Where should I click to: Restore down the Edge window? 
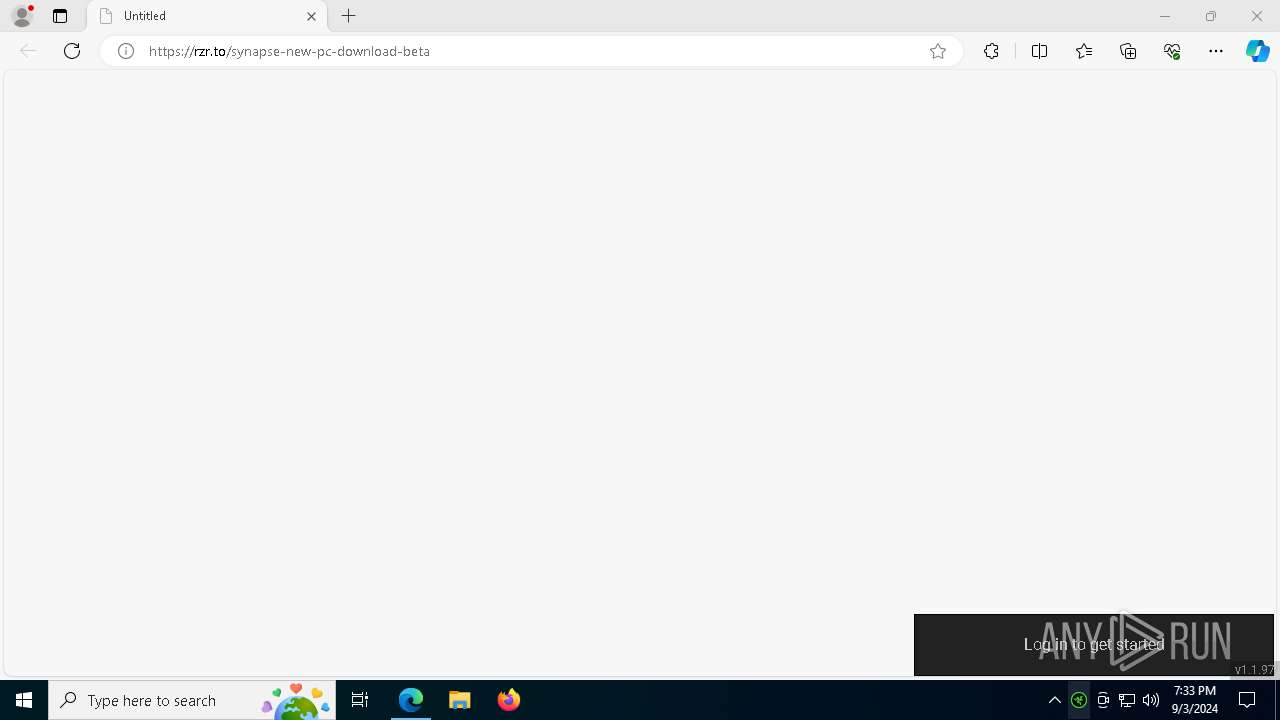1211,16
